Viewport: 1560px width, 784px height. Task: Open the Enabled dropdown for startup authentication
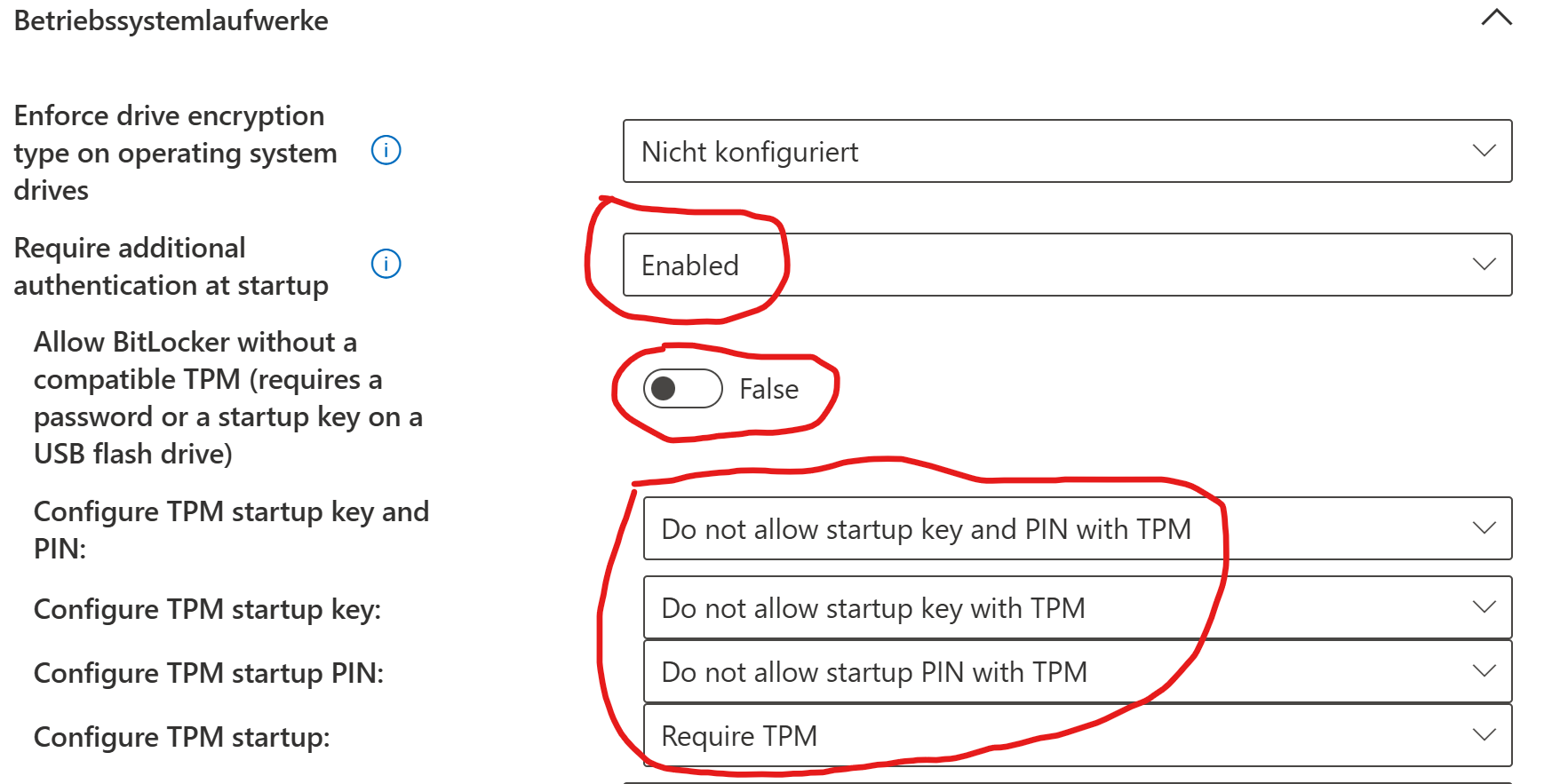(1066, 265)
